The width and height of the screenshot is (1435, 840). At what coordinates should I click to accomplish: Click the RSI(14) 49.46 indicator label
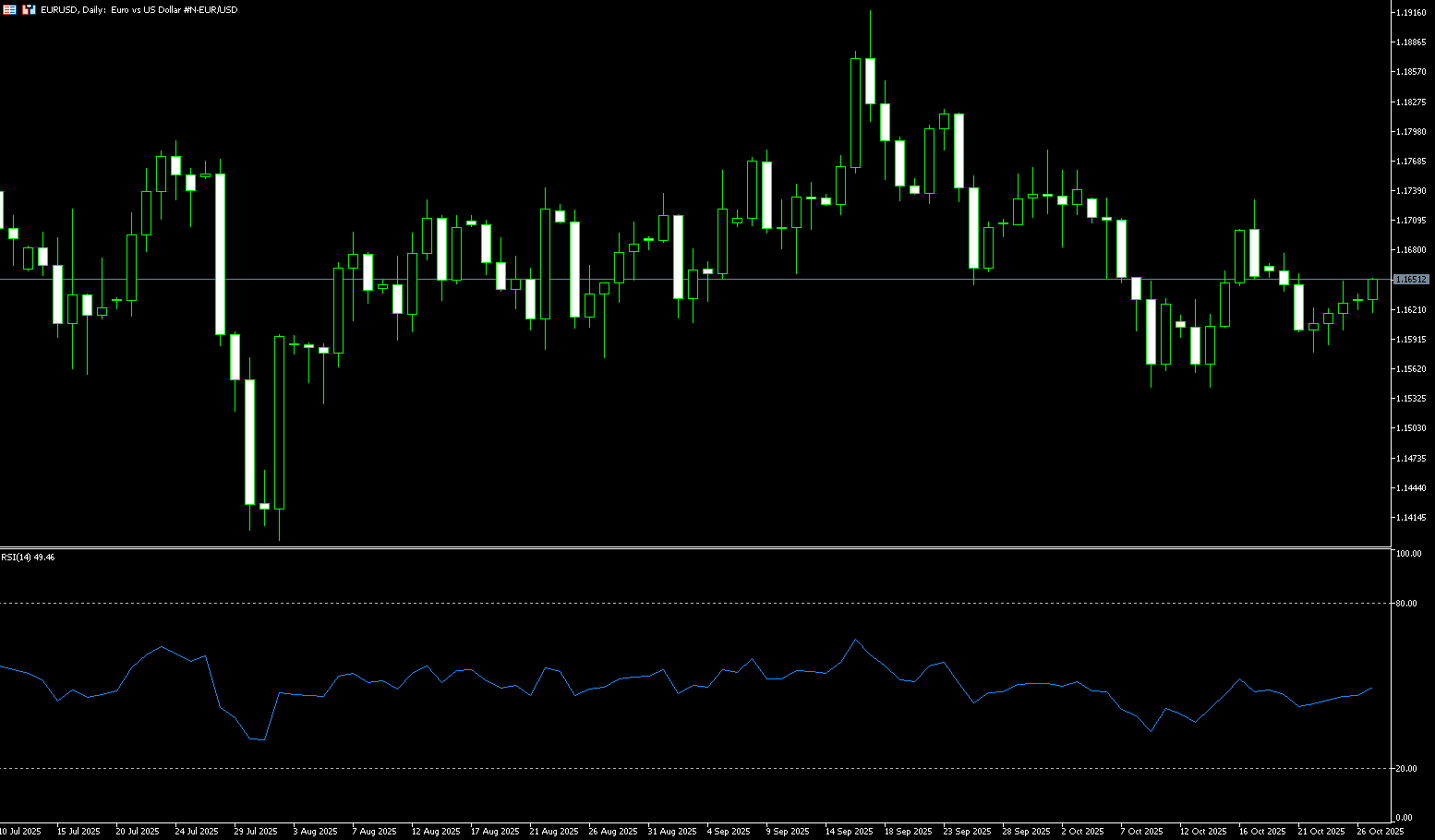28,558
